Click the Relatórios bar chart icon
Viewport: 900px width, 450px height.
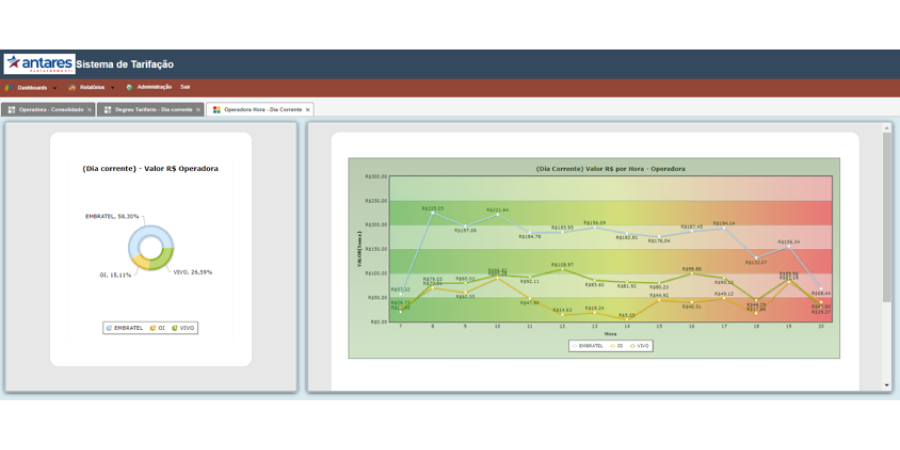71,87
